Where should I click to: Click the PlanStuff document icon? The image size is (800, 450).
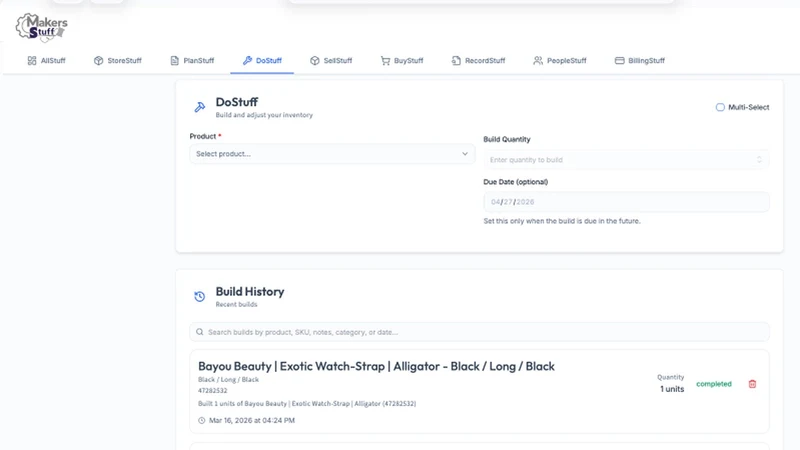click(174, 61)
